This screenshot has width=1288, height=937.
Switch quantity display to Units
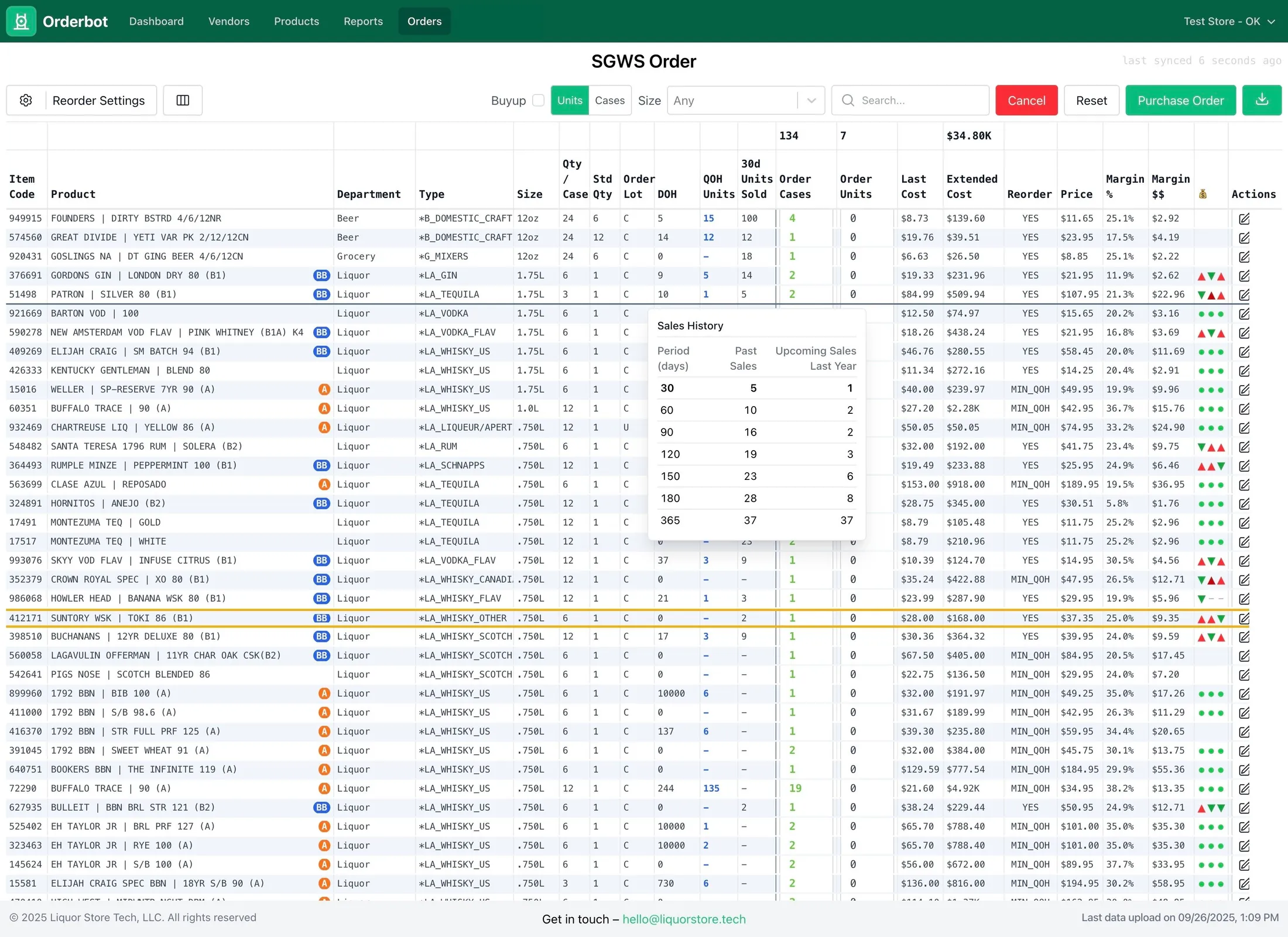[570, 101]
